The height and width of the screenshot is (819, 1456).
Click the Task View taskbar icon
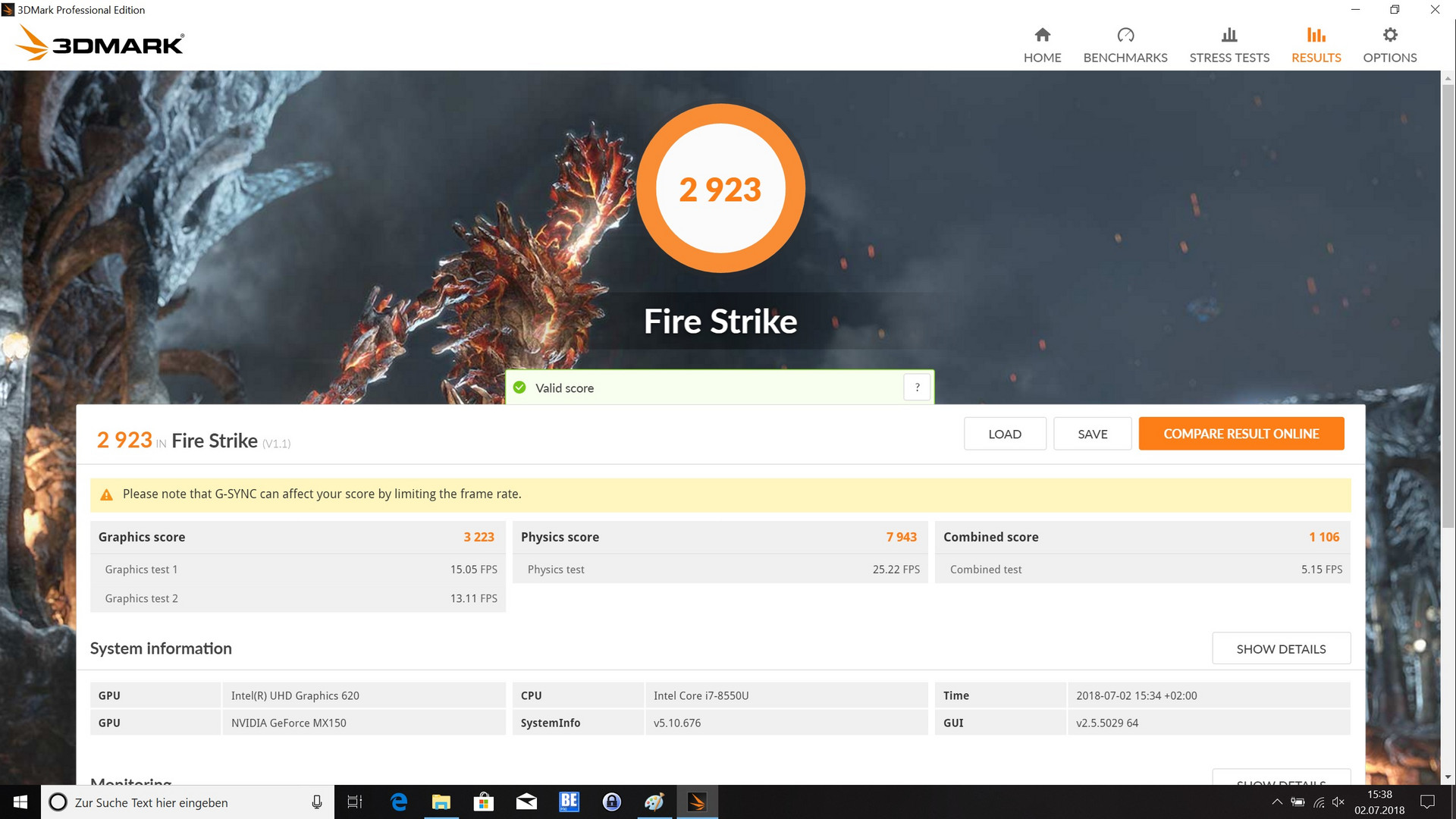click(354, 802)
